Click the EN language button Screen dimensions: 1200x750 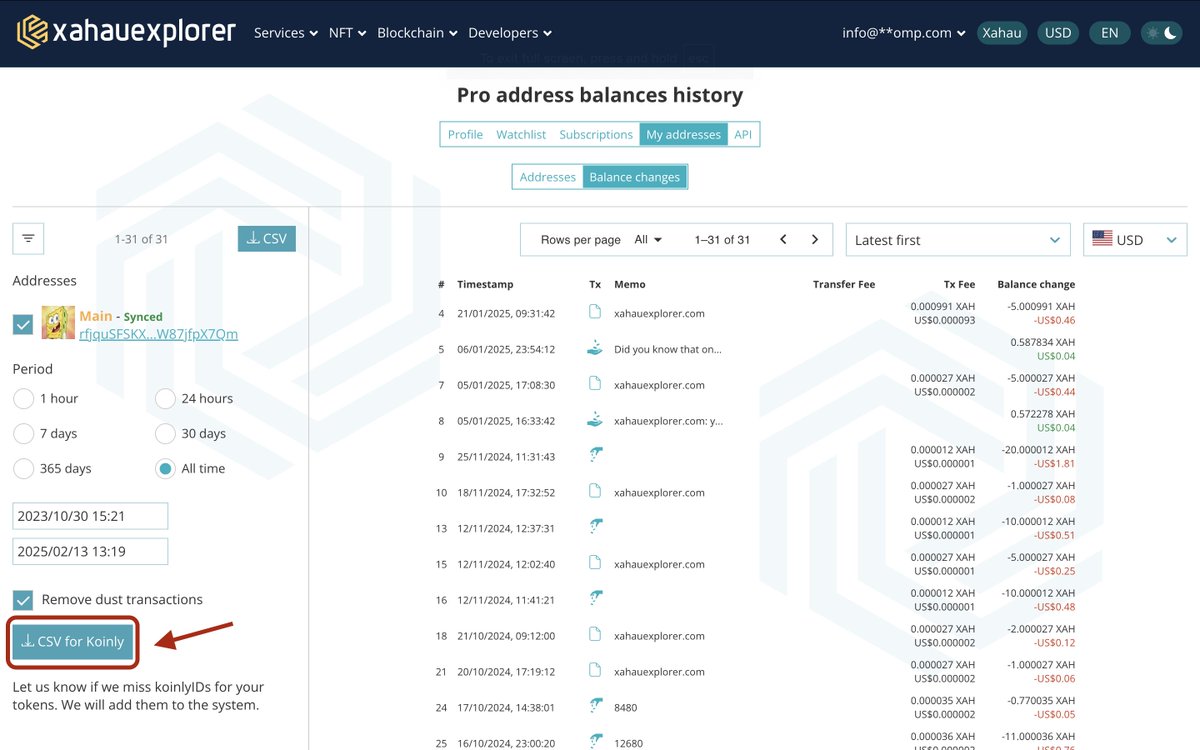point(1110,32)
